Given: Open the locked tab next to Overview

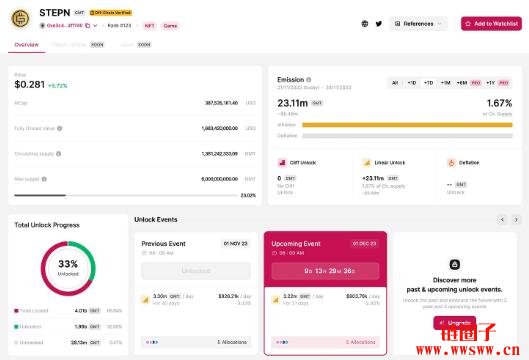Looking at the screenshot, I should 78,45.
